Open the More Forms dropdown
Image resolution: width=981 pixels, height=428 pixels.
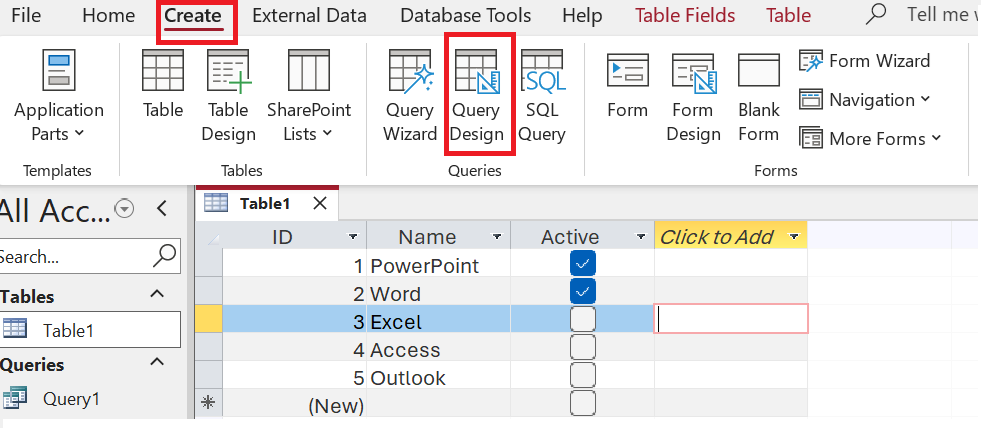coord(870,139)
